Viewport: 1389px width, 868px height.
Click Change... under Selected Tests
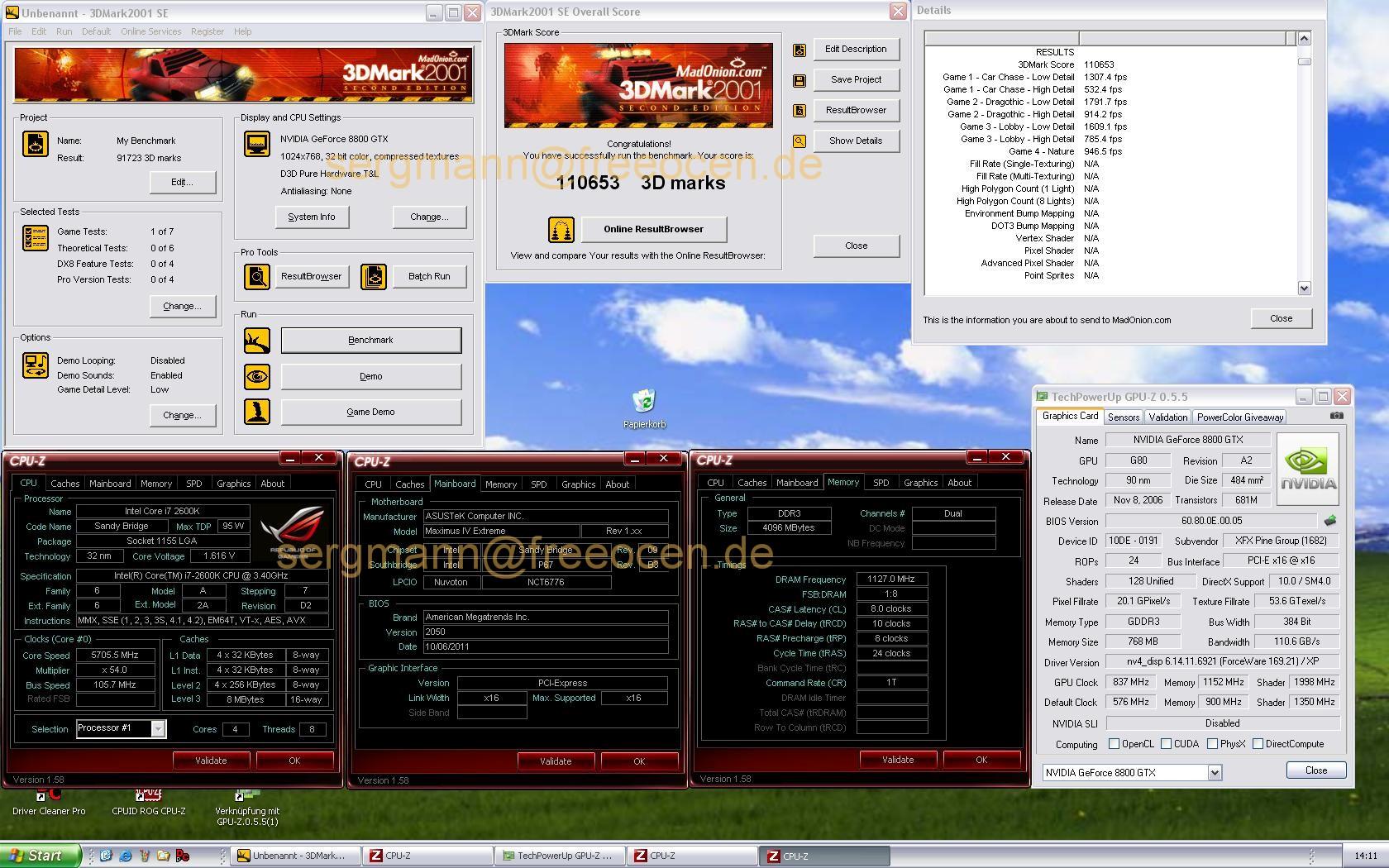tap(182, 306)
